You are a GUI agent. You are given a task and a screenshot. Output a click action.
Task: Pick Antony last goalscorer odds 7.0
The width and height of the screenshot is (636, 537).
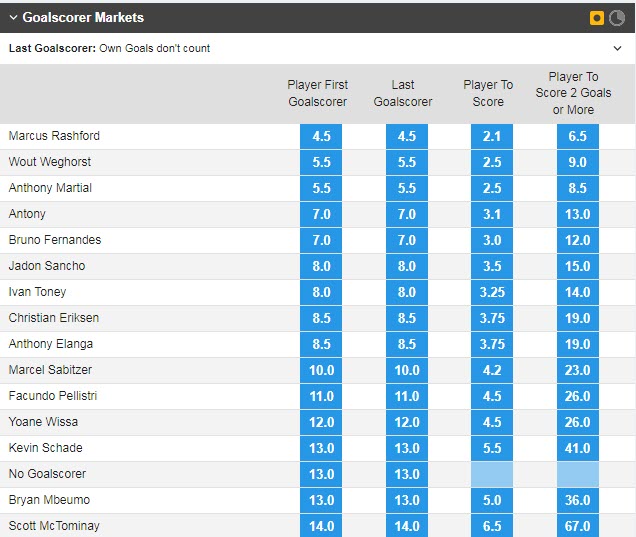407,214
